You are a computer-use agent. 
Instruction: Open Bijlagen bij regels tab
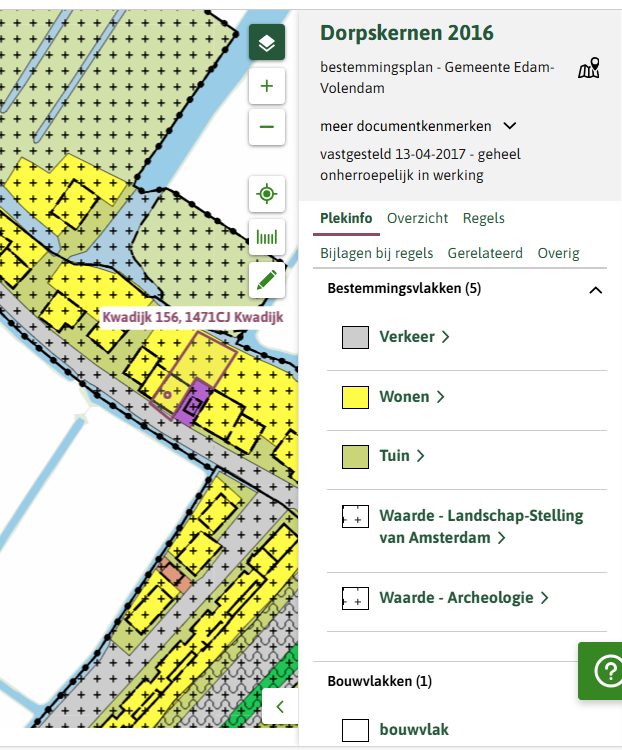(x=376, y=253)
